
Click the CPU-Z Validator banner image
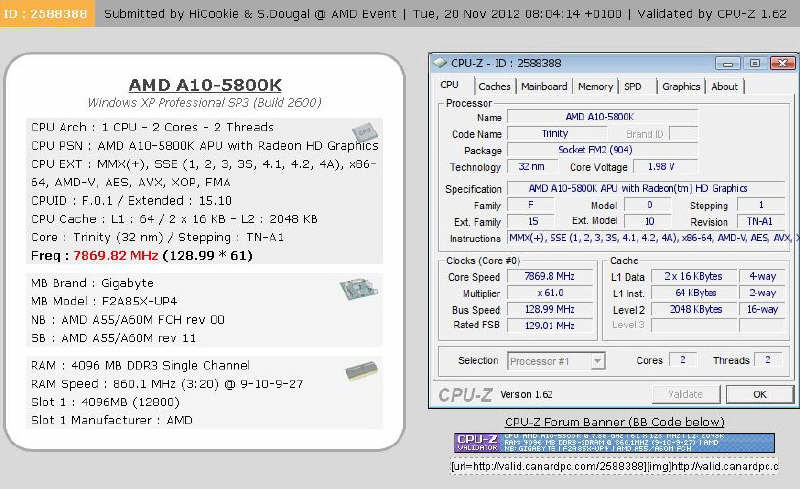coord(614,443)
